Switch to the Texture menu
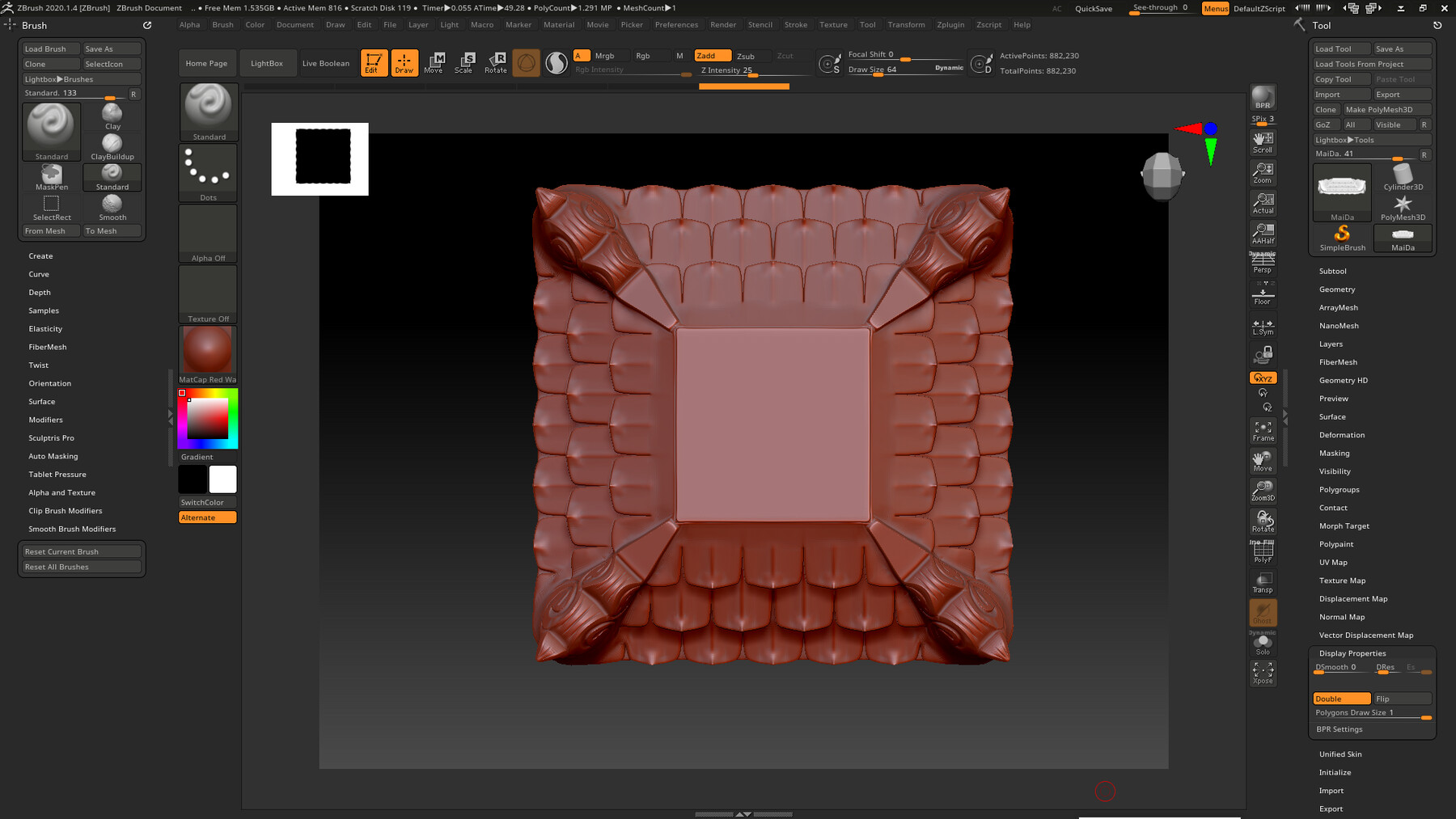Image resolution: width=1456 pixels, height=819 pixels. pos(834,24)
